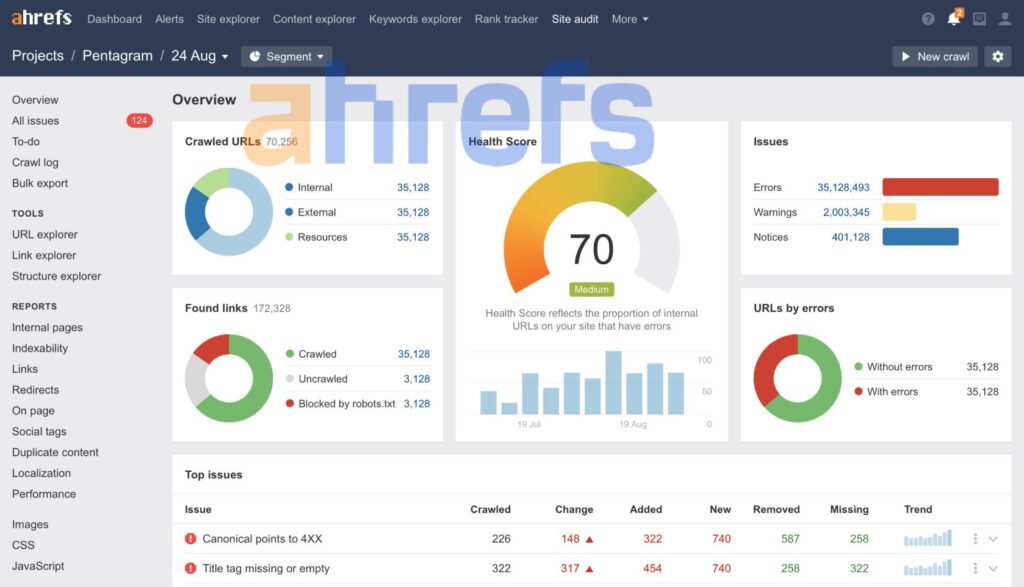Open the Segment dropdown
The width and height of the screenshot is (1024, 587).
tap(286, 57)
